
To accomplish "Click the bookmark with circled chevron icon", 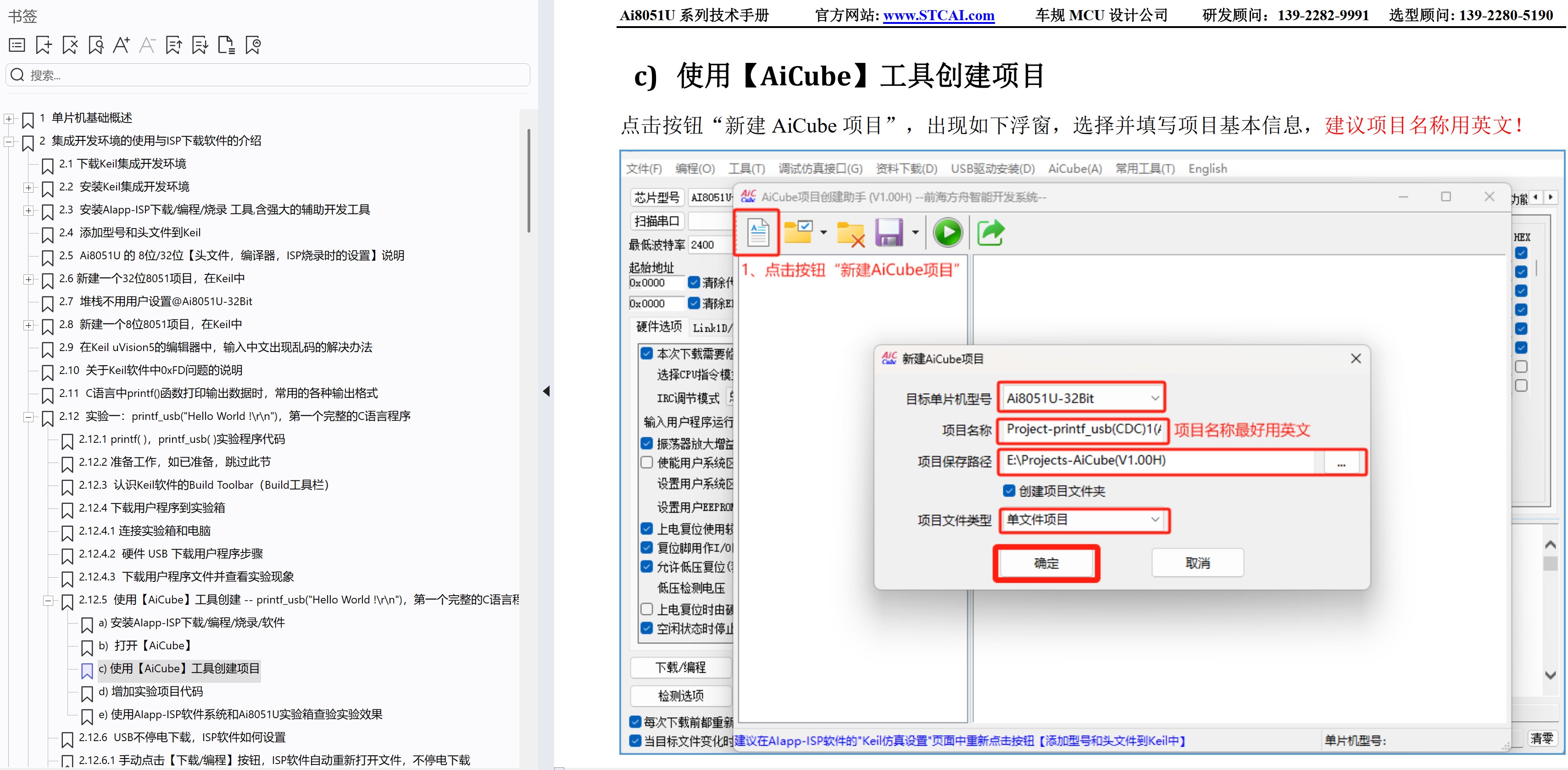I will [x=253, y=45].
